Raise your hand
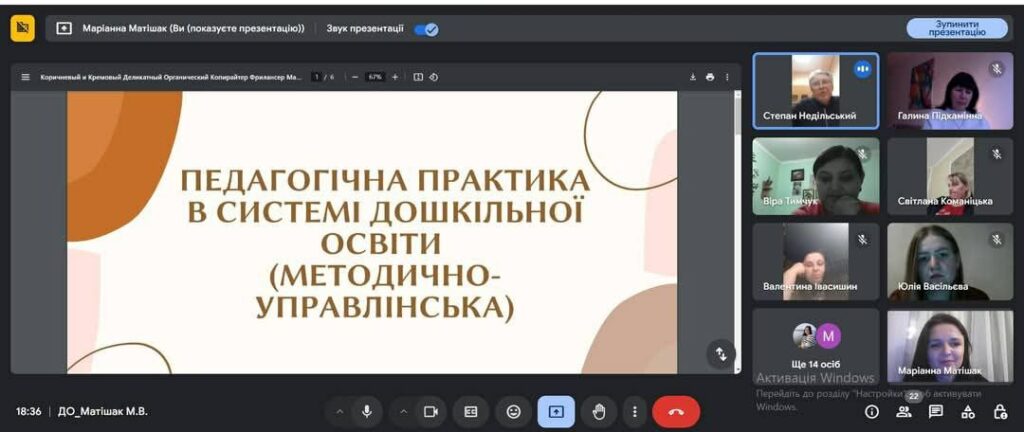 click(x=599, y=411)
